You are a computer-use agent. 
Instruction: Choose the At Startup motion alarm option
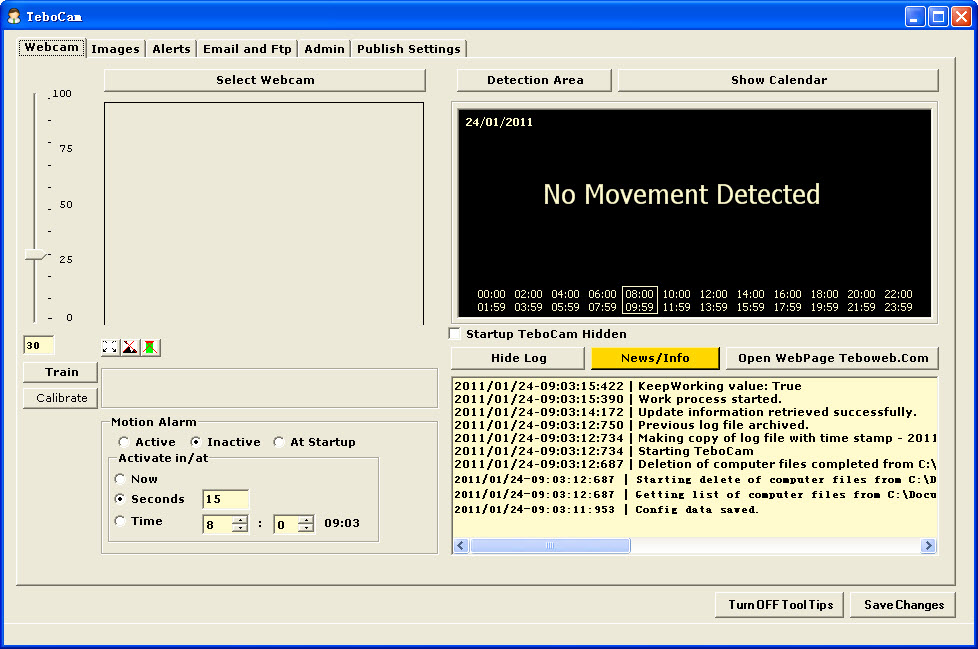click(x=279, y=442)
